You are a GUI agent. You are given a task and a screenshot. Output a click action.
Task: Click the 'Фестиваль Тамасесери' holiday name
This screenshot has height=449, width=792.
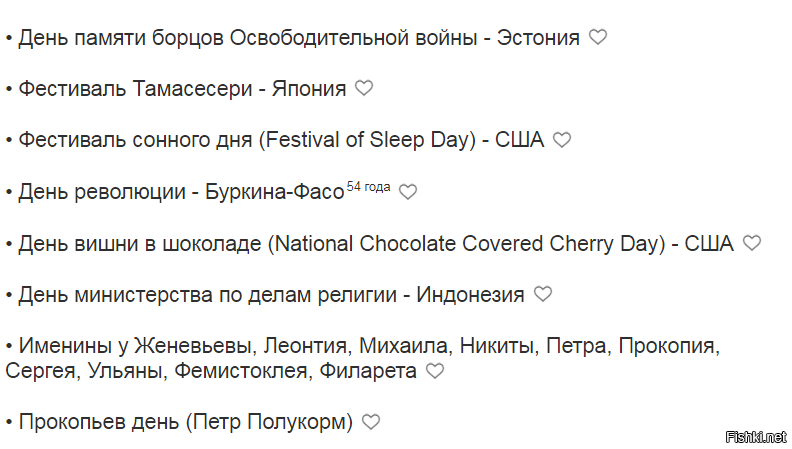click(135, 89)
